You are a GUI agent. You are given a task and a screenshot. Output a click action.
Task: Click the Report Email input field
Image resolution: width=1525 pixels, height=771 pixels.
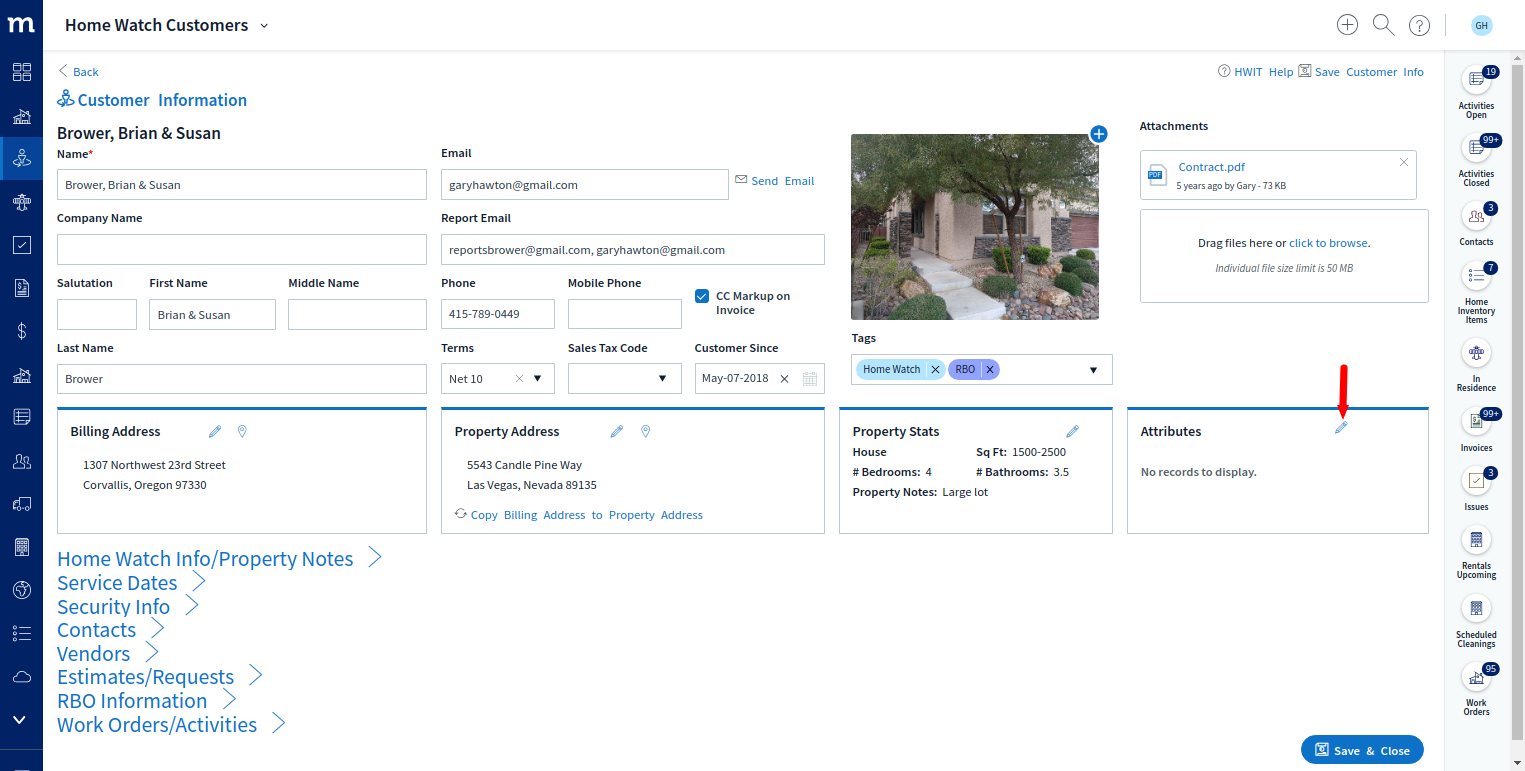tap(633, 249)
